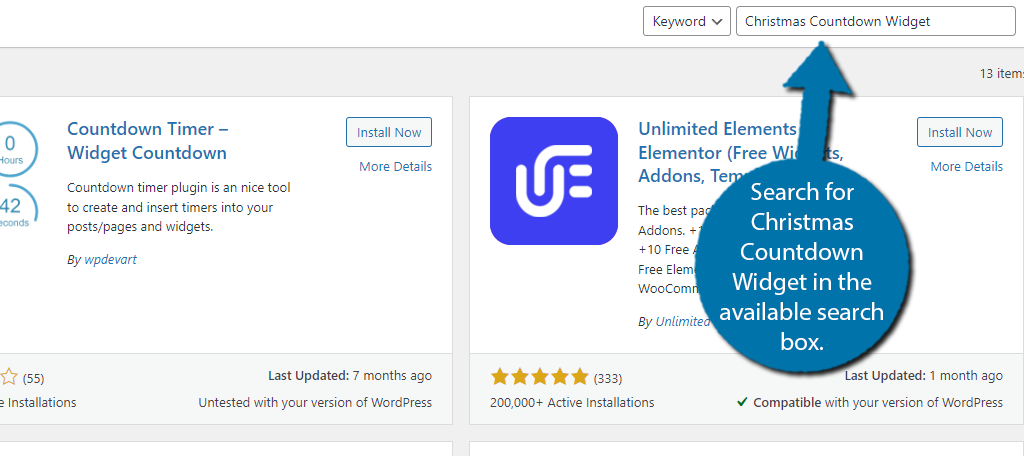The width and height of the screenshot is (1024, 456).
Task: Click the 13 items count label
Action: (x=1002, y=74)
